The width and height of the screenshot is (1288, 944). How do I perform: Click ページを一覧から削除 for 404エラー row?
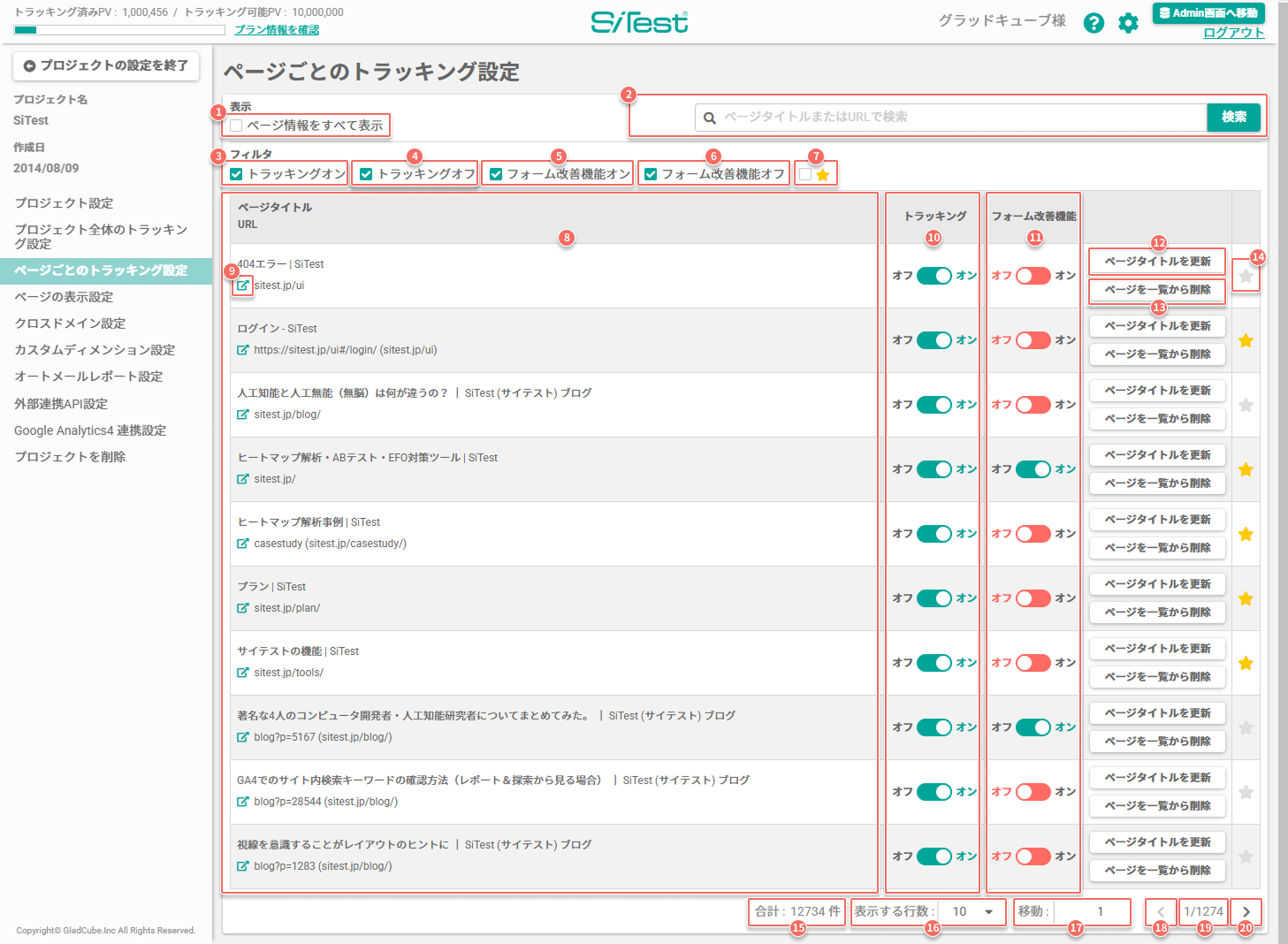pyautogui.click(x=1157, y=290)
